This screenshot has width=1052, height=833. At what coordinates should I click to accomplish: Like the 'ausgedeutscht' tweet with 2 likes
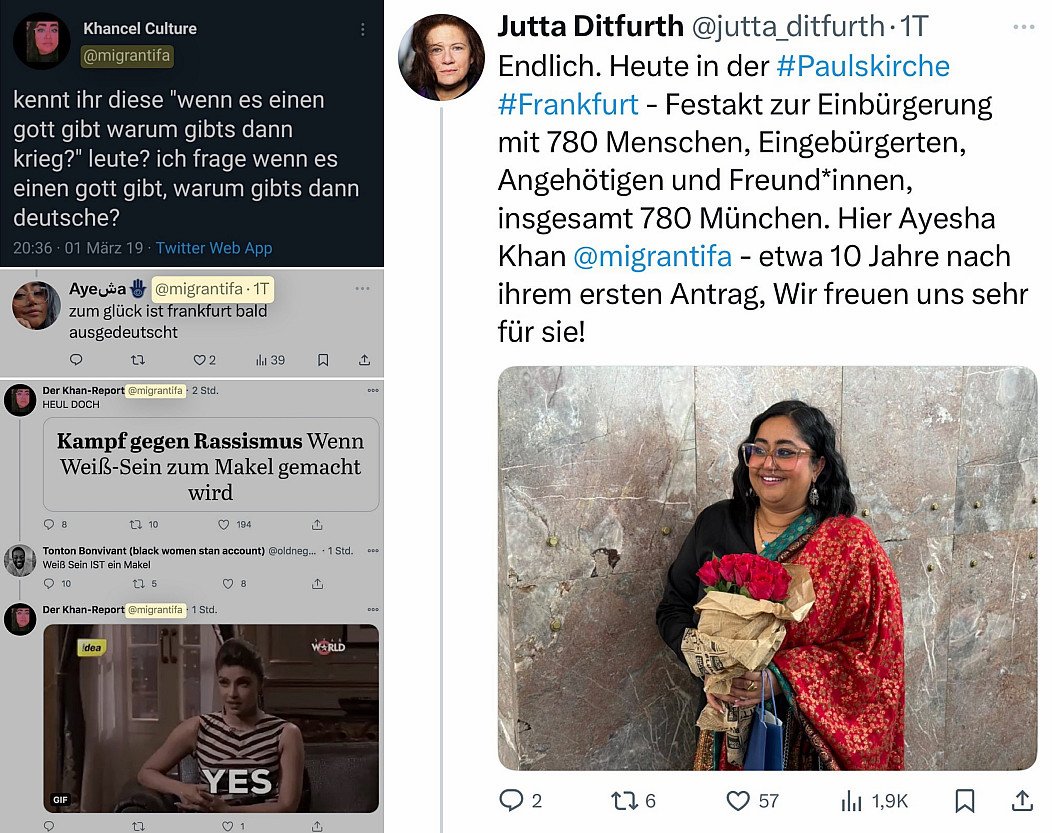(200, 360)
